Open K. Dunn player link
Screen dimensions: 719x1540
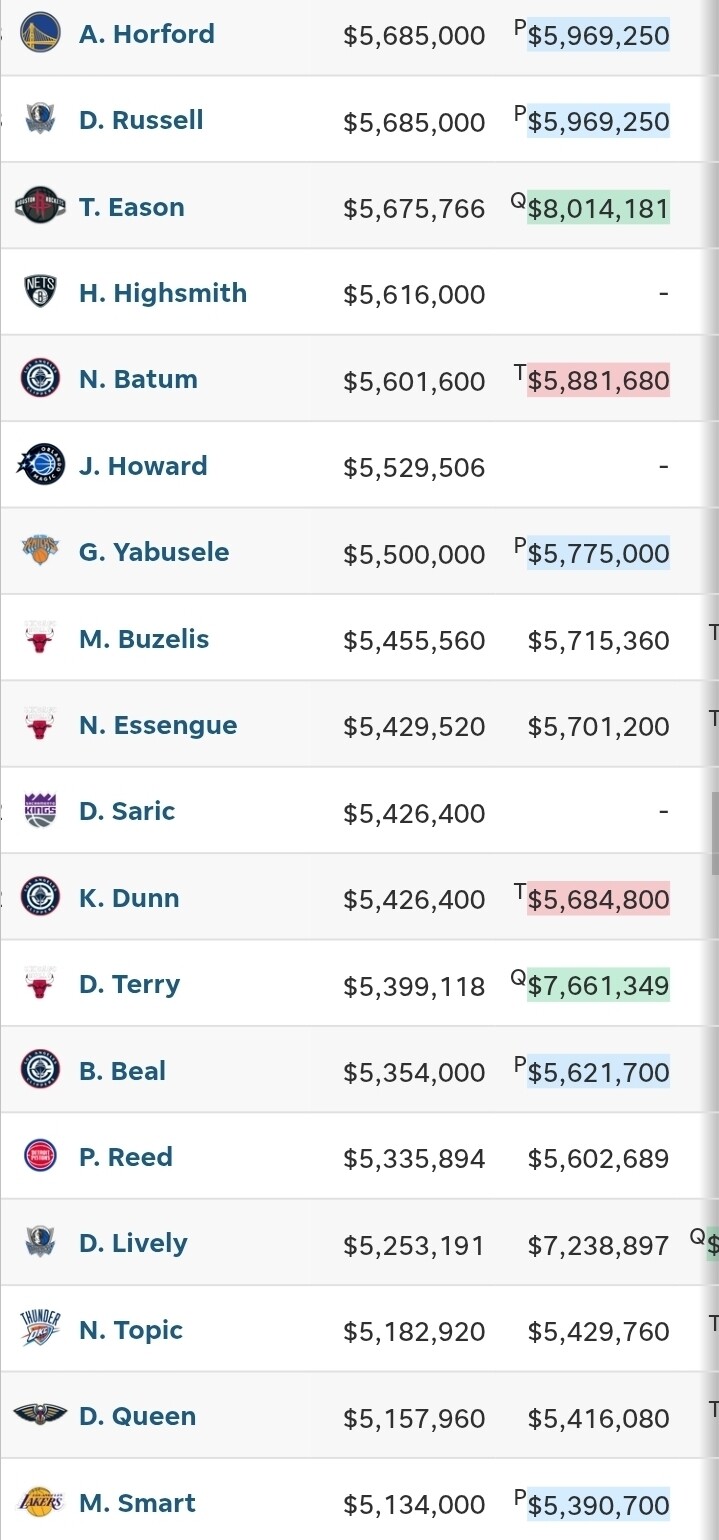(x=129, y=898)
